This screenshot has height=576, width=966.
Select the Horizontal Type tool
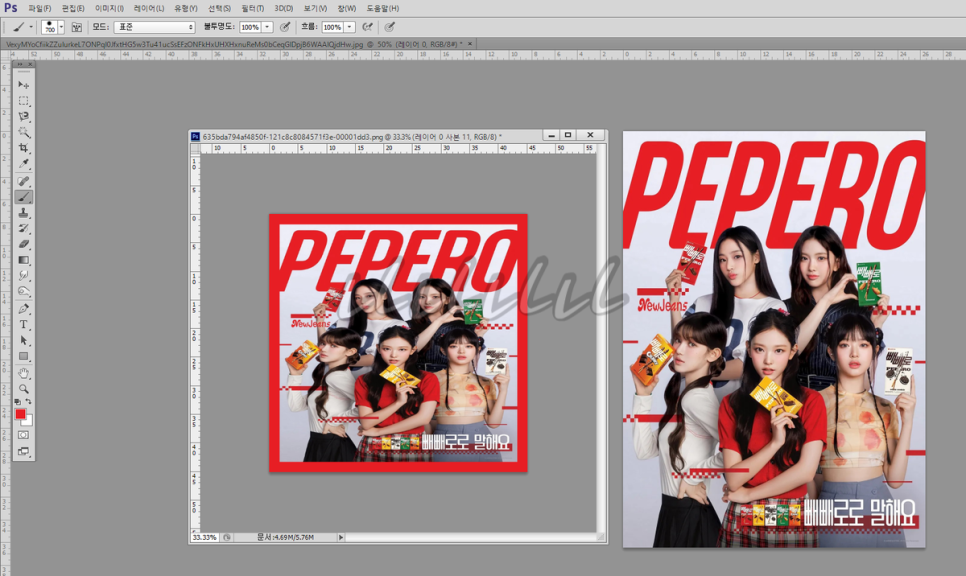coord(23,325)
